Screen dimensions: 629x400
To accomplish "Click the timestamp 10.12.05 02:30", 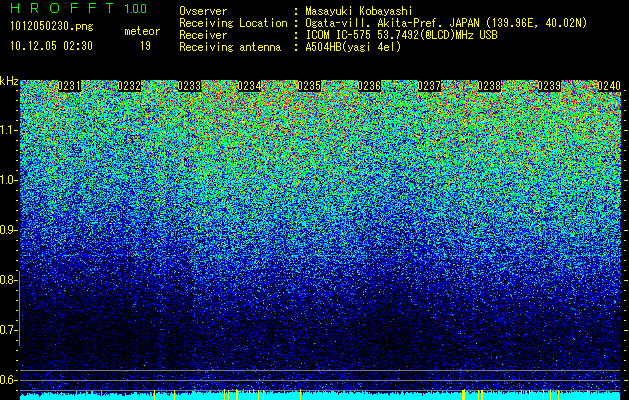I will click(51, 46).
